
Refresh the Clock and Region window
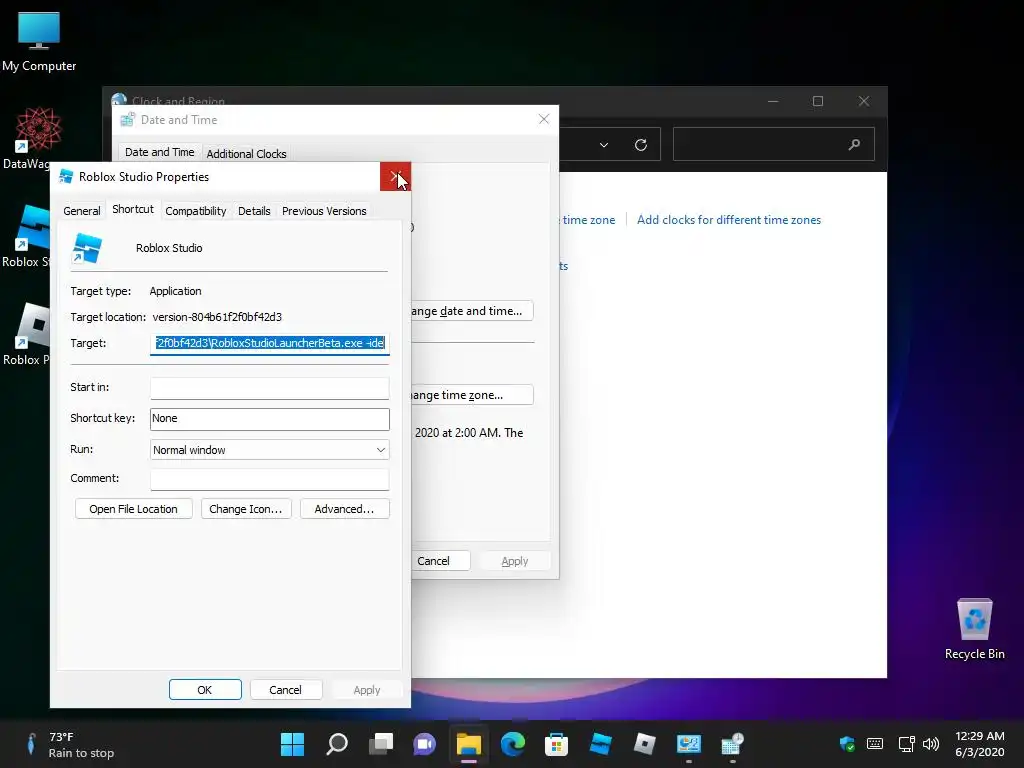point(641,144)
